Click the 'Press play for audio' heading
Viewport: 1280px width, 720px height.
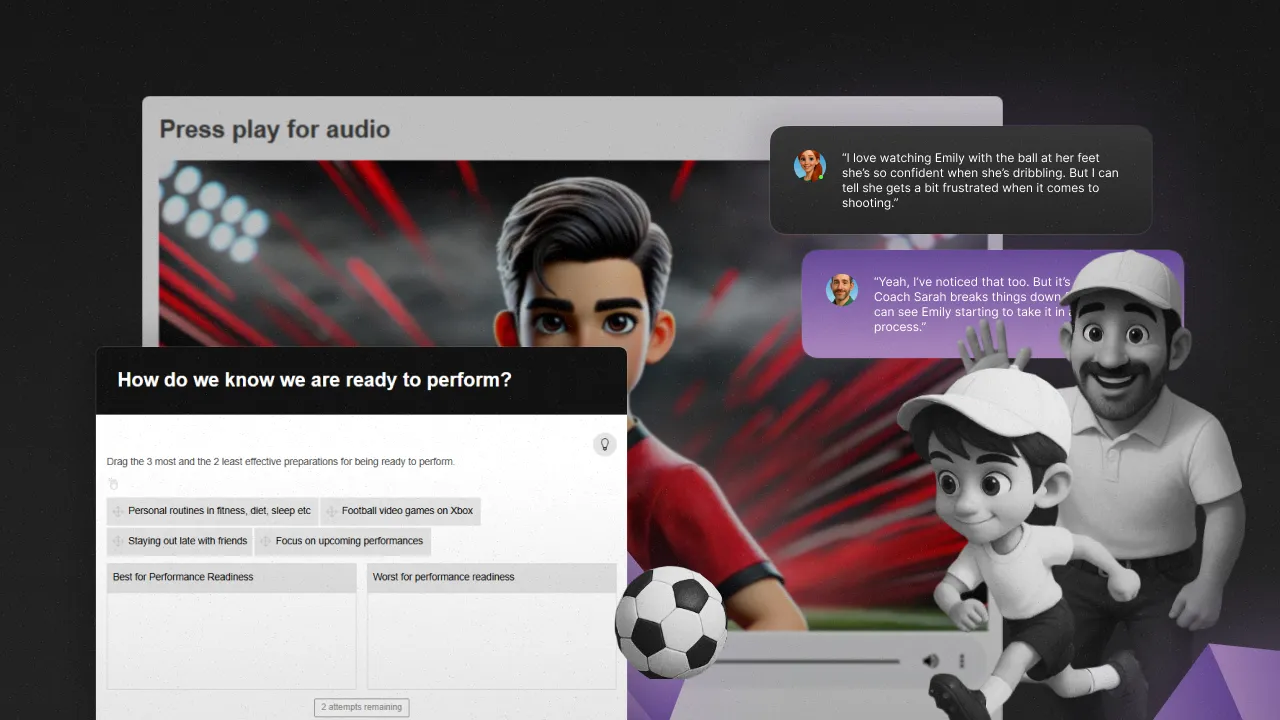(x=275, y=129)
